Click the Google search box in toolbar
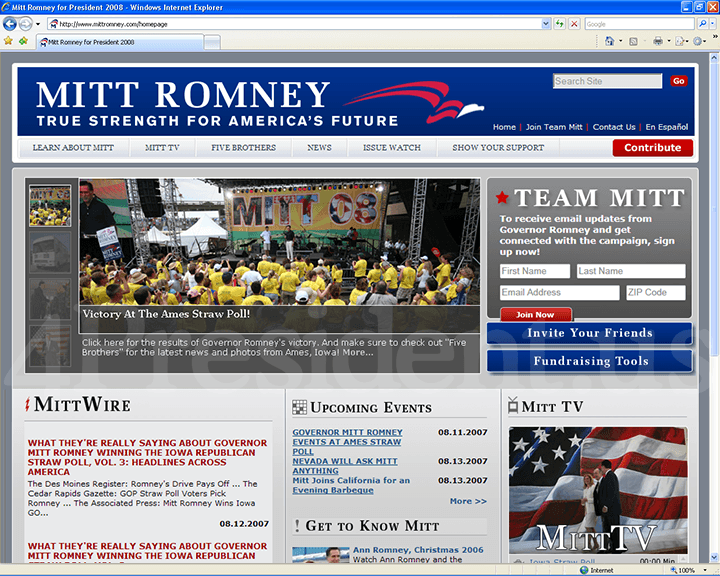720x576 pixels. coord(639,24)
